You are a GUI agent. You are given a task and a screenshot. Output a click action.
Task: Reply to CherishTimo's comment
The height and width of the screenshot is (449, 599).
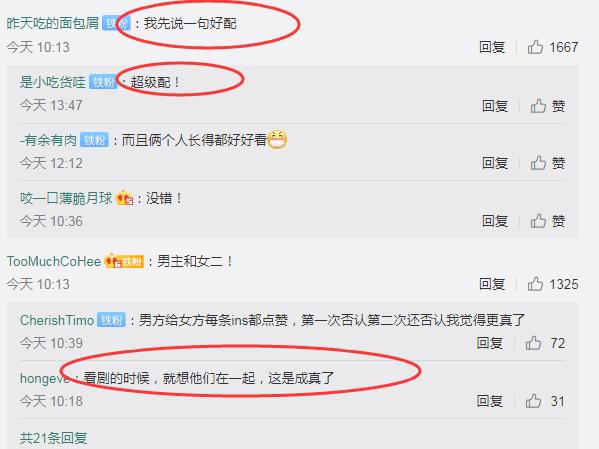pos(489,343)
